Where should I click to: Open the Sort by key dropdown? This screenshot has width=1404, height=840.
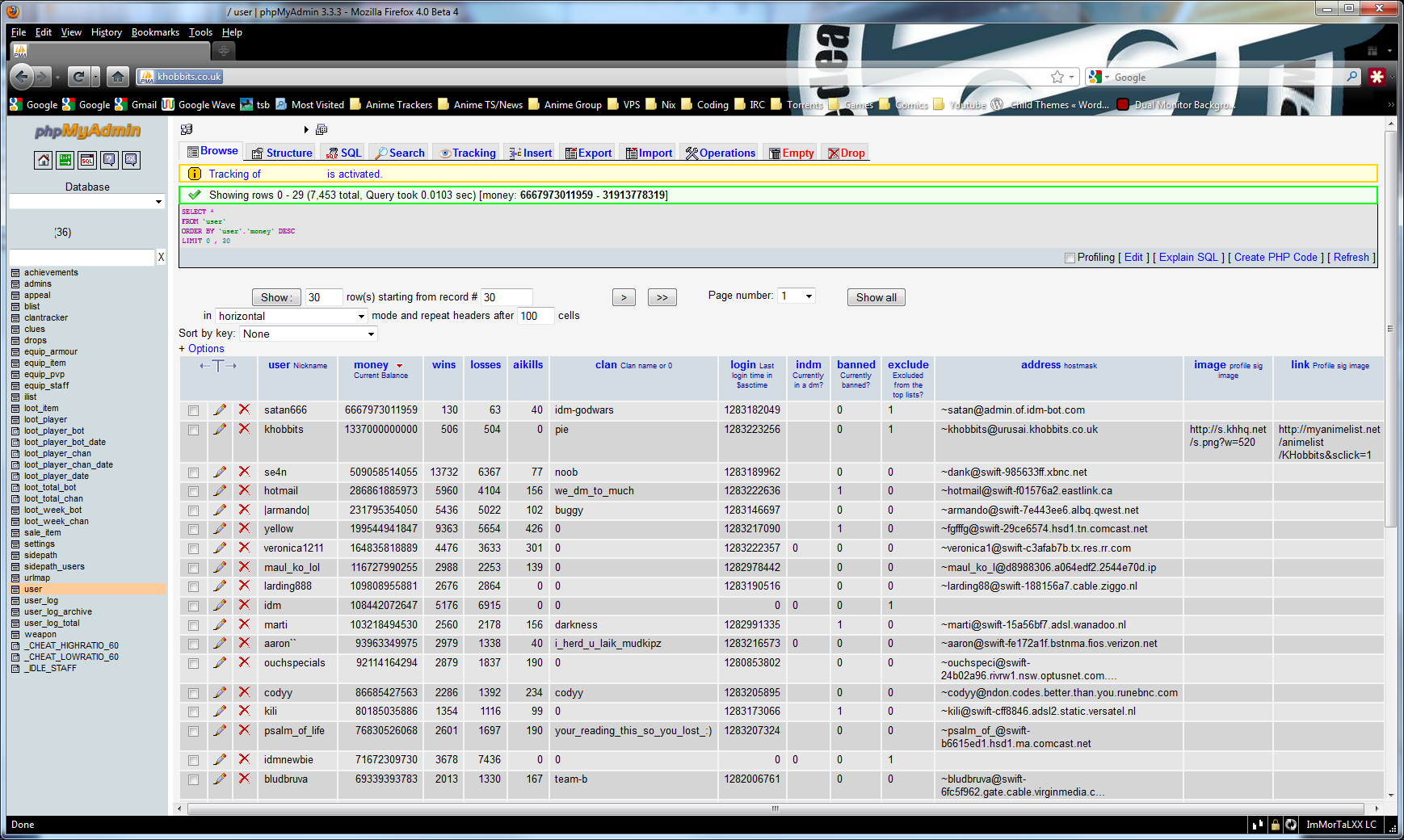pyautogui.click(x=308, y=334)
